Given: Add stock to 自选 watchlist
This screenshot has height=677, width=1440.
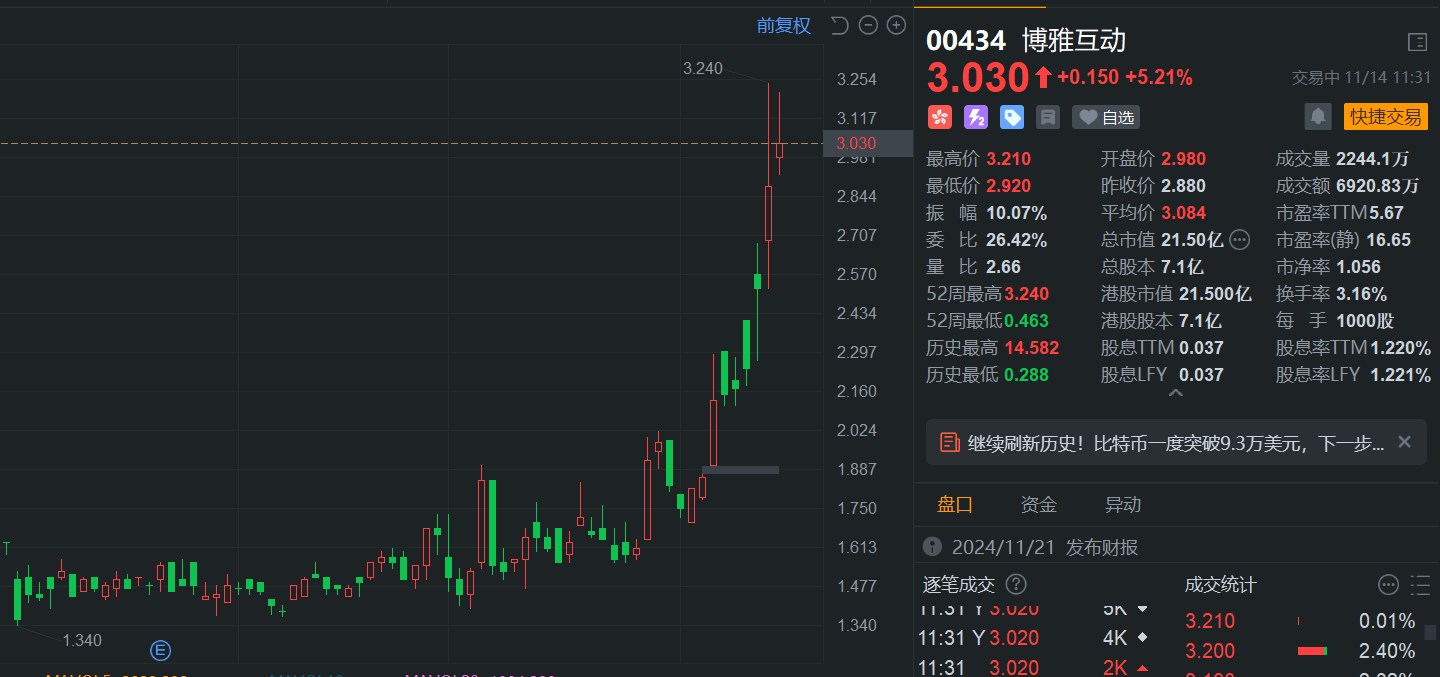Looking at the screenshot, I should click(x=1106, y=117).
